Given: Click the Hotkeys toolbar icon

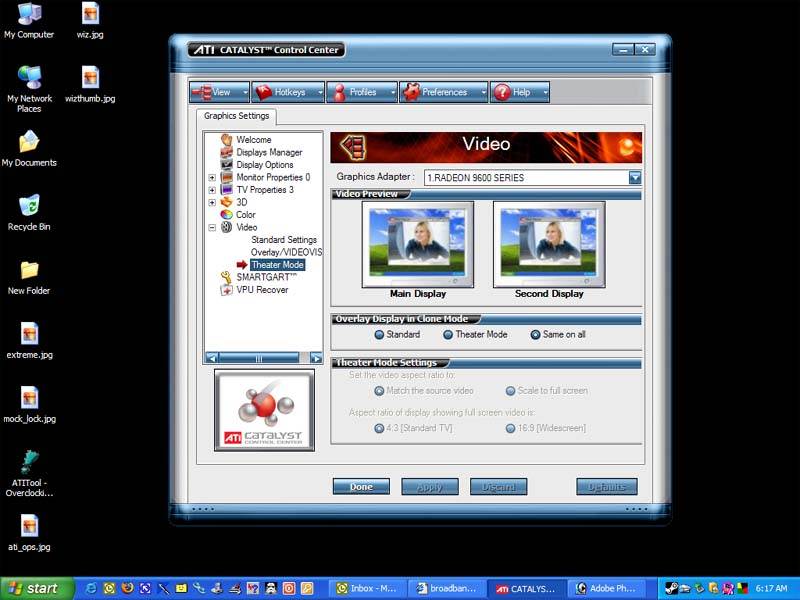Looking at the screenshot, I should pos(263,92).
